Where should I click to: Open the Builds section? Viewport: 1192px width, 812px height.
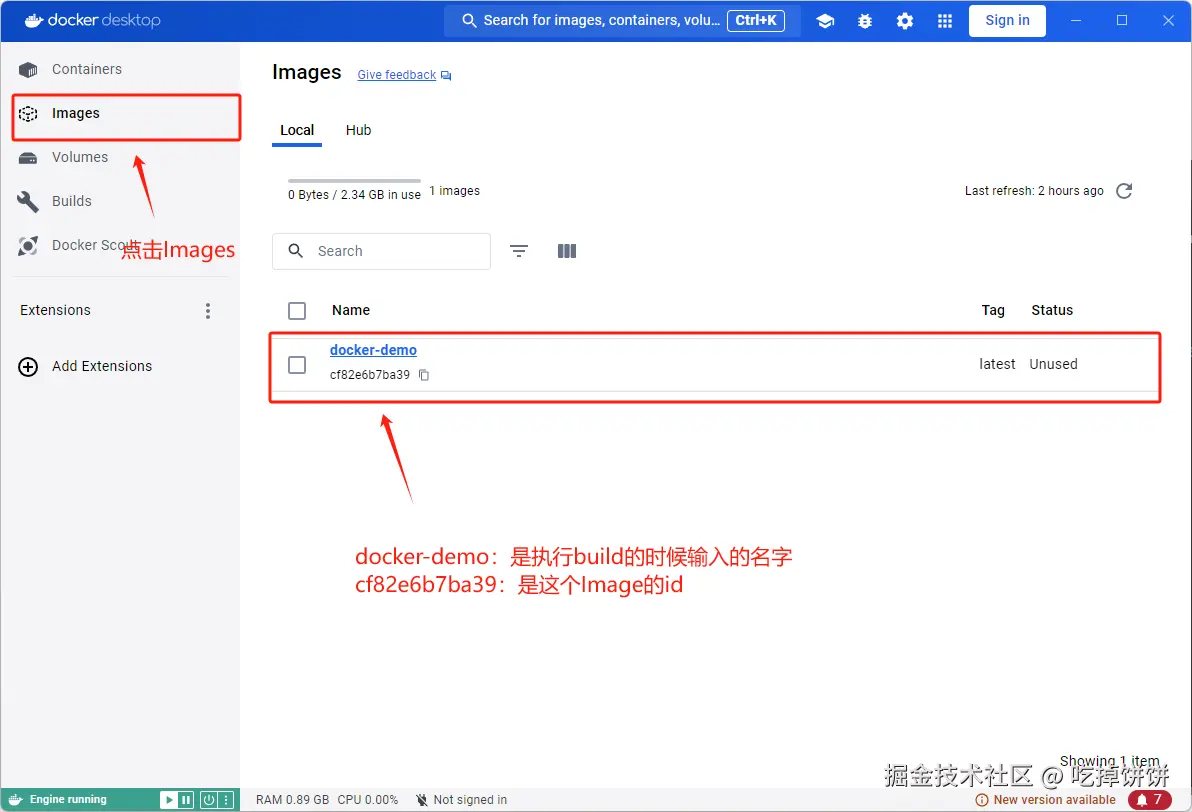tap(71, 201)
